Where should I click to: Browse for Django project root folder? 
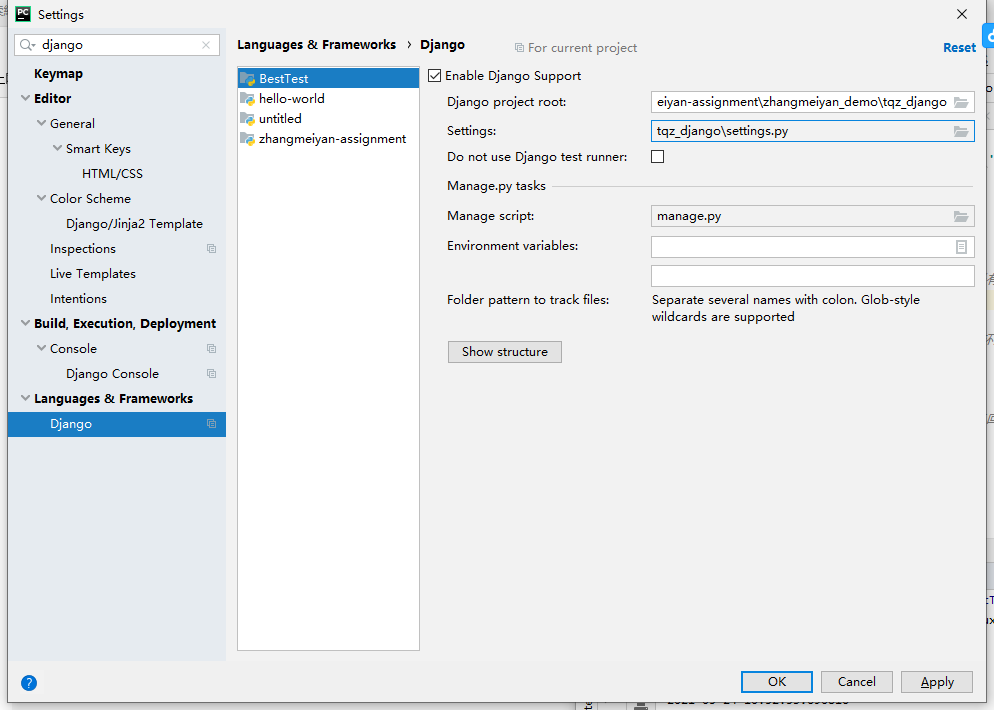pyautogui.click(x=961, y=102)
